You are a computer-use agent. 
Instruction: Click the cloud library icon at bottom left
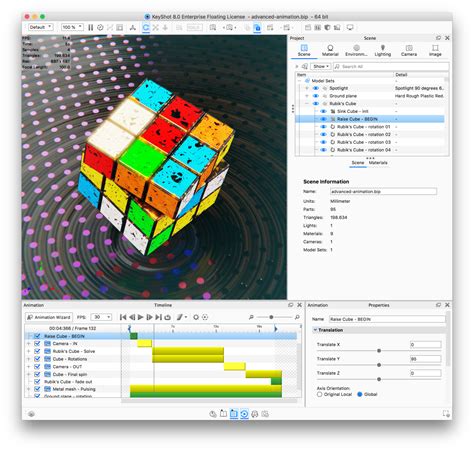click(x=31, y=414)
